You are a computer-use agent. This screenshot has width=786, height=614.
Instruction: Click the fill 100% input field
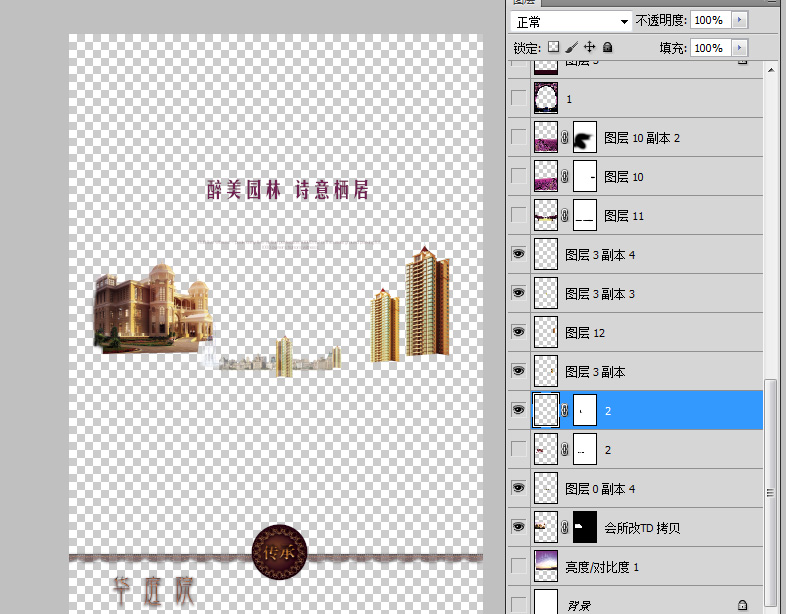point(710,48)
